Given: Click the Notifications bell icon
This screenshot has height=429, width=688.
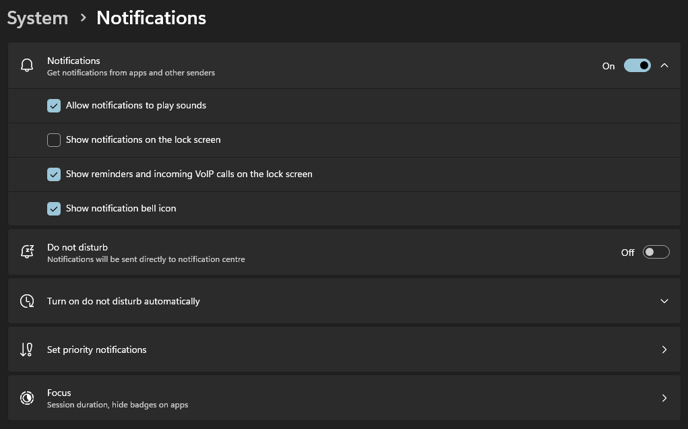Looking at the screenshot, I should coord(27,66).
